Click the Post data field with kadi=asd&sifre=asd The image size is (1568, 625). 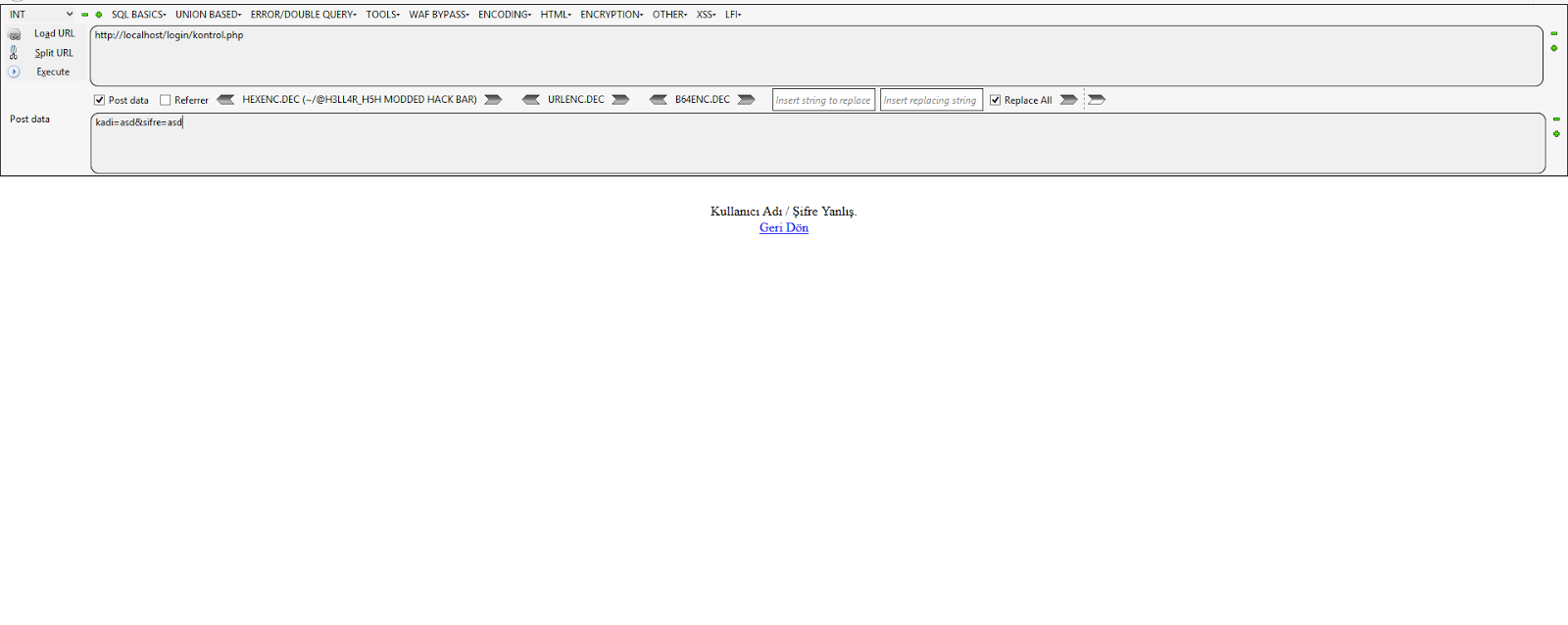coord(817,143)
